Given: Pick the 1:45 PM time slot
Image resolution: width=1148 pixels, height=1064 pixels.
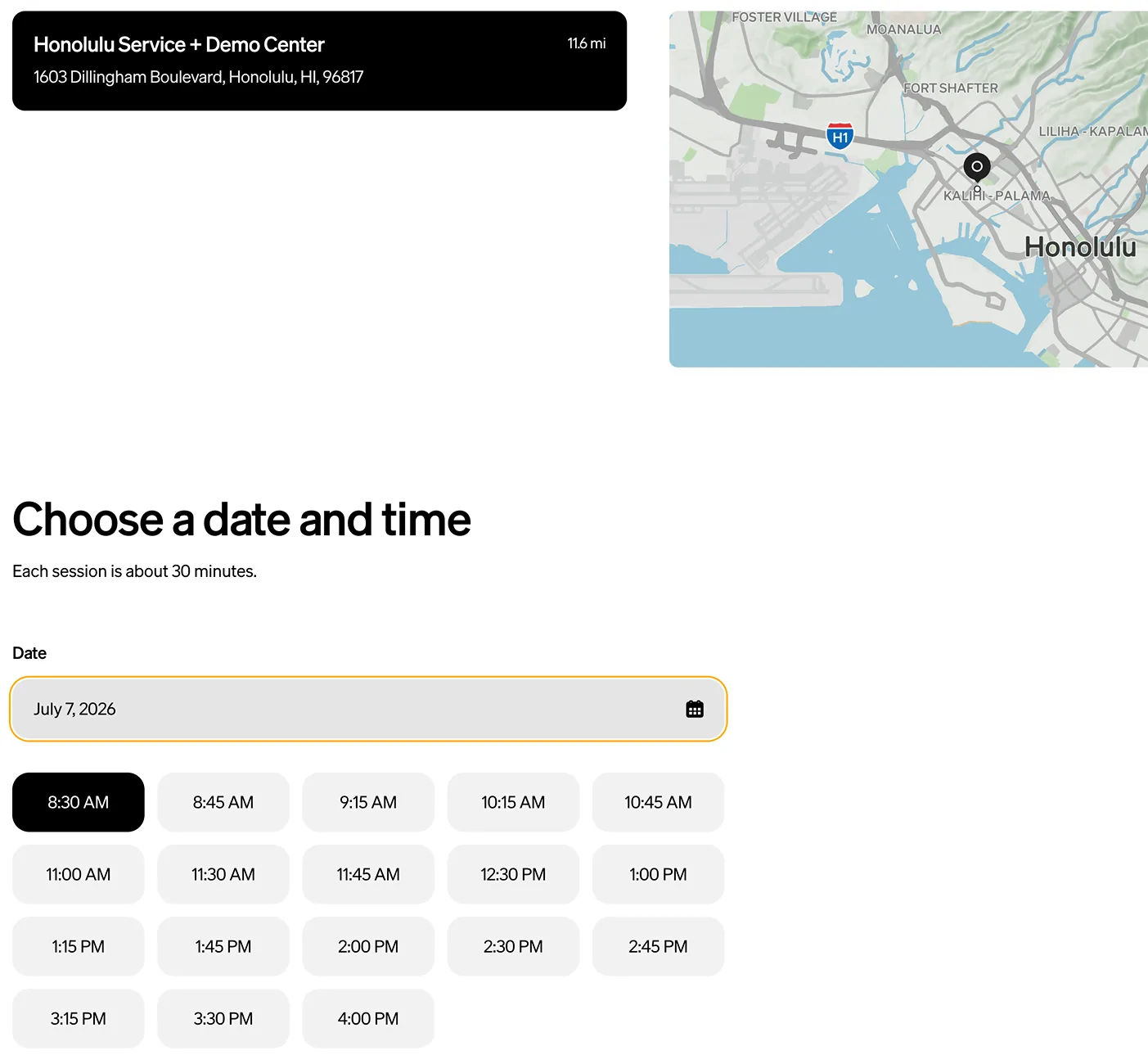Looking at the screenshot, I should coord(223,946).
